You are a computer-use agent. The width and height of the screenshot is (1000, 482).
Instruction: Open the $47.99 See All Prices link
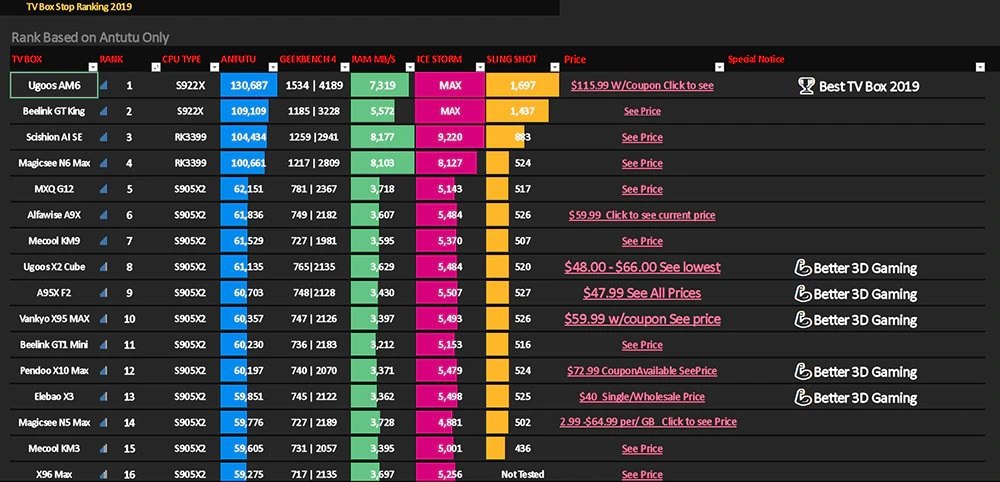pos(642,293)
